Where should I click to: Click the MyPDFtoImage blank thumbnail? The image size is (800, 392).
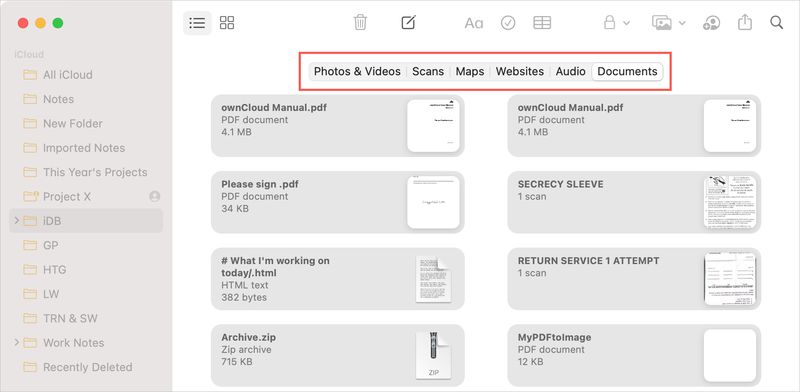click(x=730, y=355)
